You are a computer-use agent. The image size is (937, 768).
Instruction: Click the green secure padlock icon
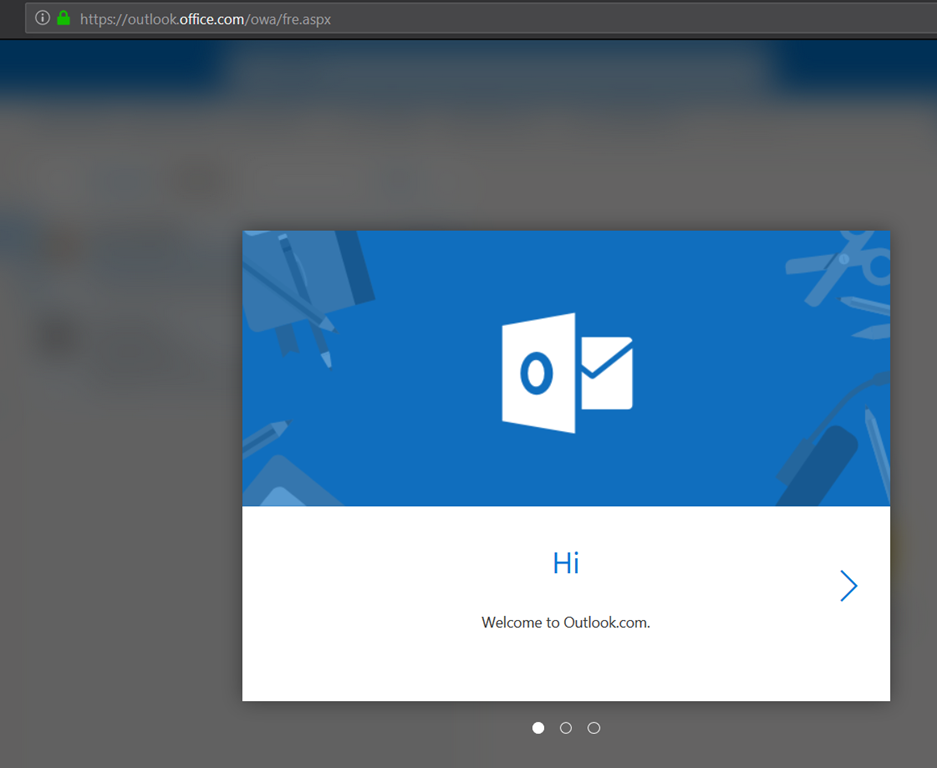click(63, 18)
